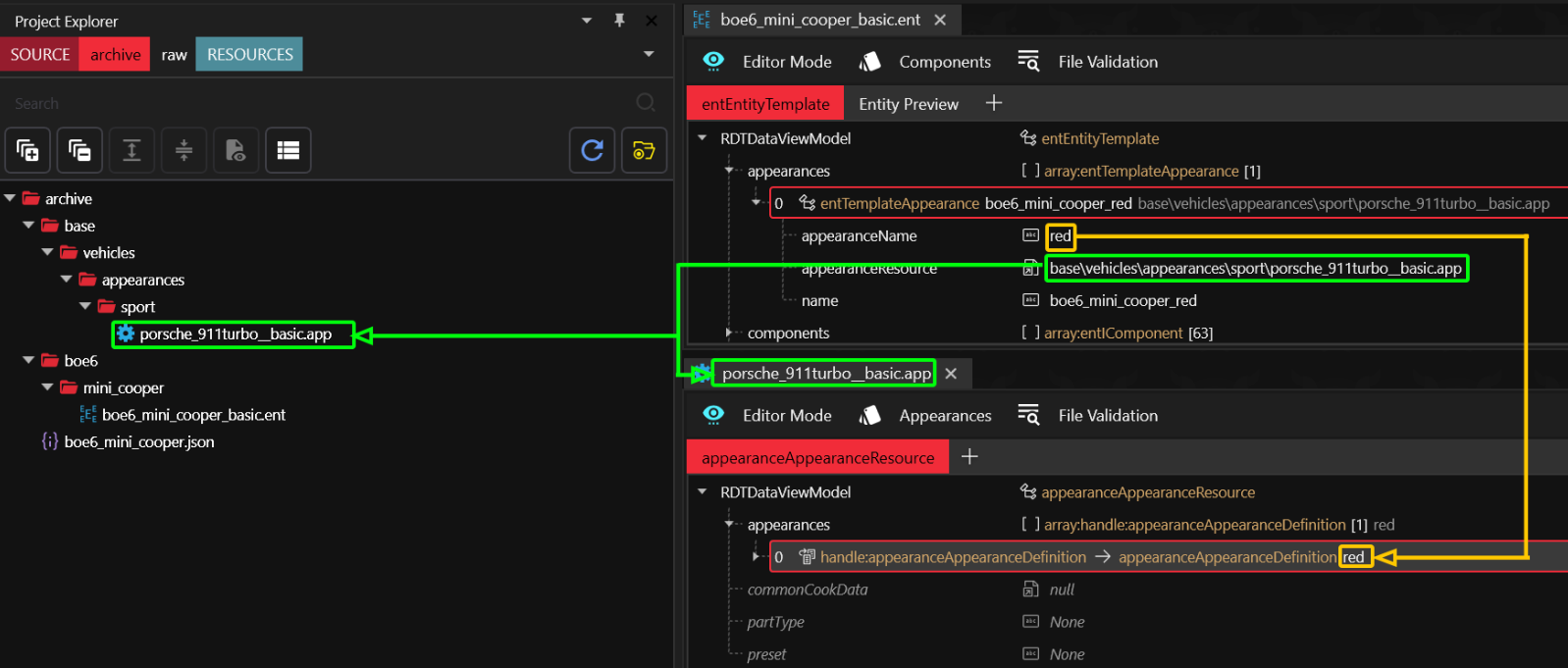Select the raw tab in Project Explorer

click(174, 55)
